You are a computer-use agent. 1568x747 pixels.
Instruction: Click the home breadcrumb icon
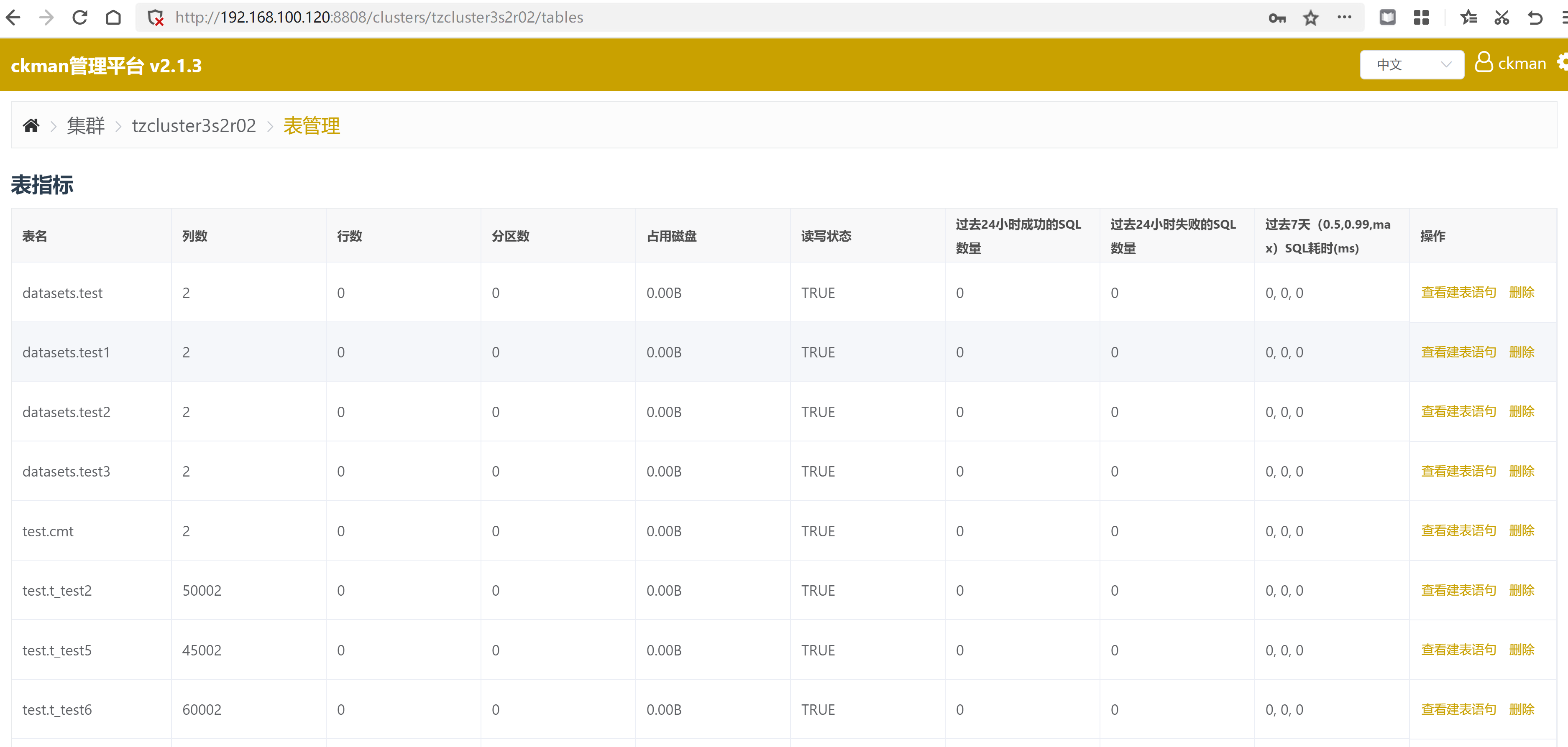coord(31,125)
